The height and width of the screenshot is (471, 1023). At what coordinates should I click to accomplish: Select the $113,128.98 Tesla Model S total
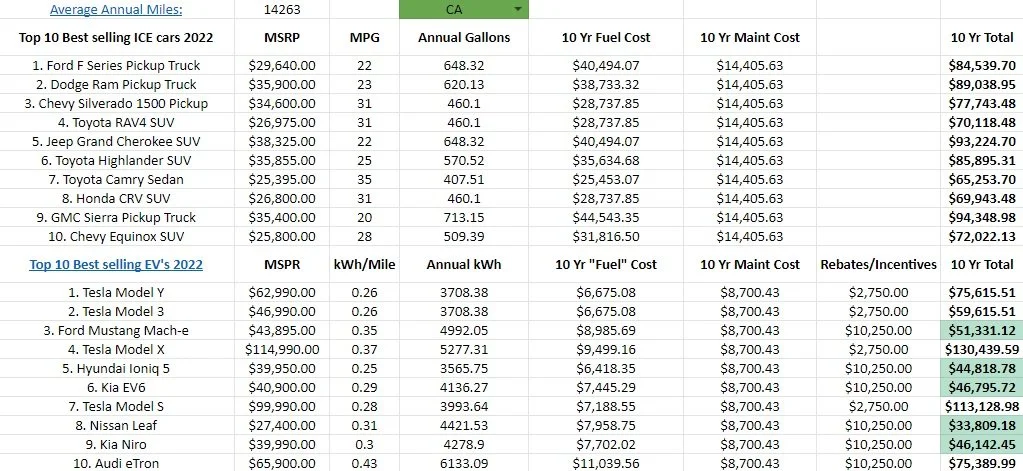pos(983,406)
